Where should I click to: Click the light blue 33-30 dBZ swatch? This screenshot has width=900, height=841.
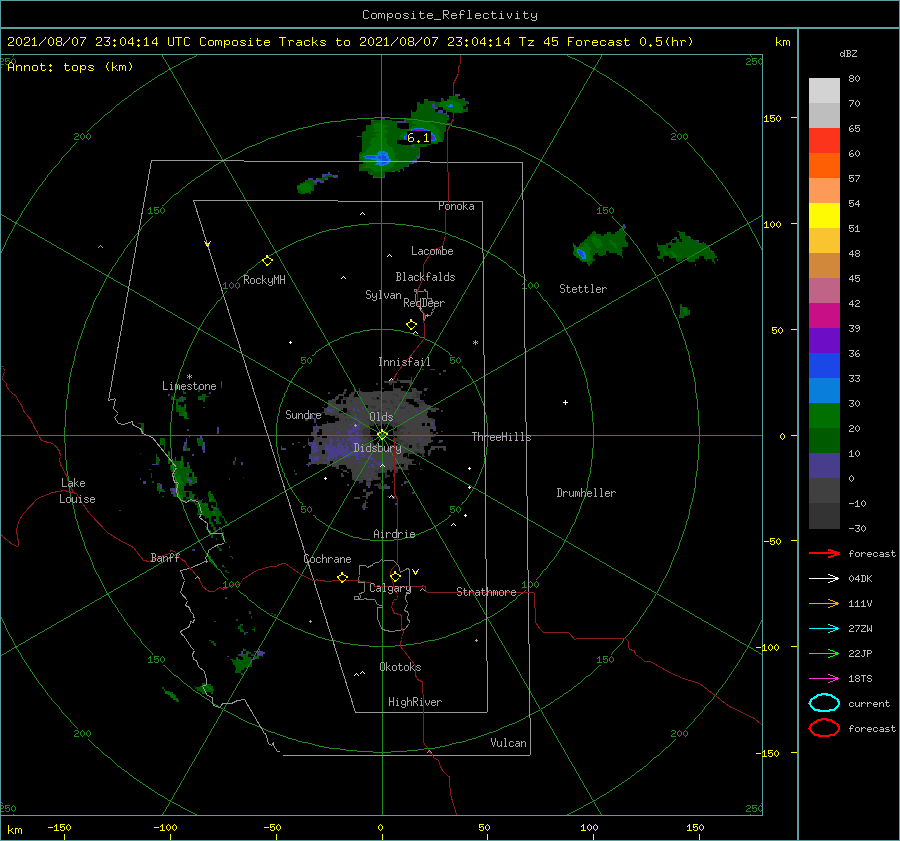click(x=824, y=391)
